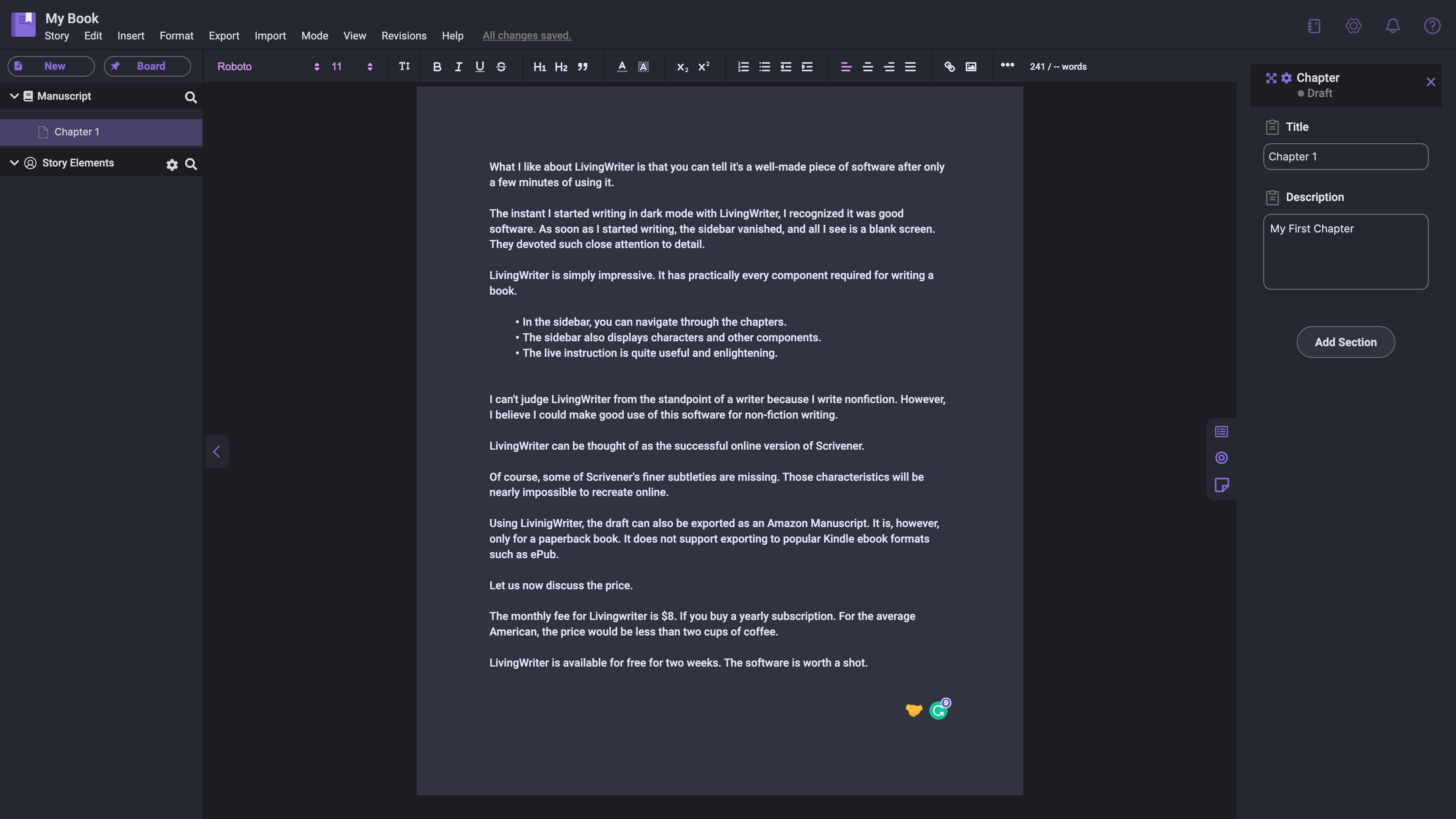Screen dimensions: 1456x819
Task: Justify text alignment
Action: tap(910, 67)
